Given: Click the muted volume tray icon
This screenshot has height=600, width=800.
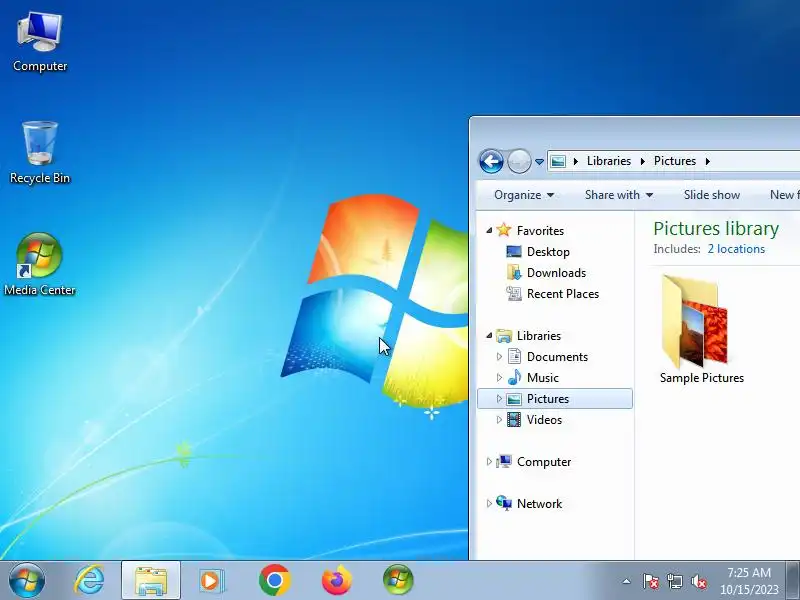Looking at the screenshot, I should (x=699, y=581).
